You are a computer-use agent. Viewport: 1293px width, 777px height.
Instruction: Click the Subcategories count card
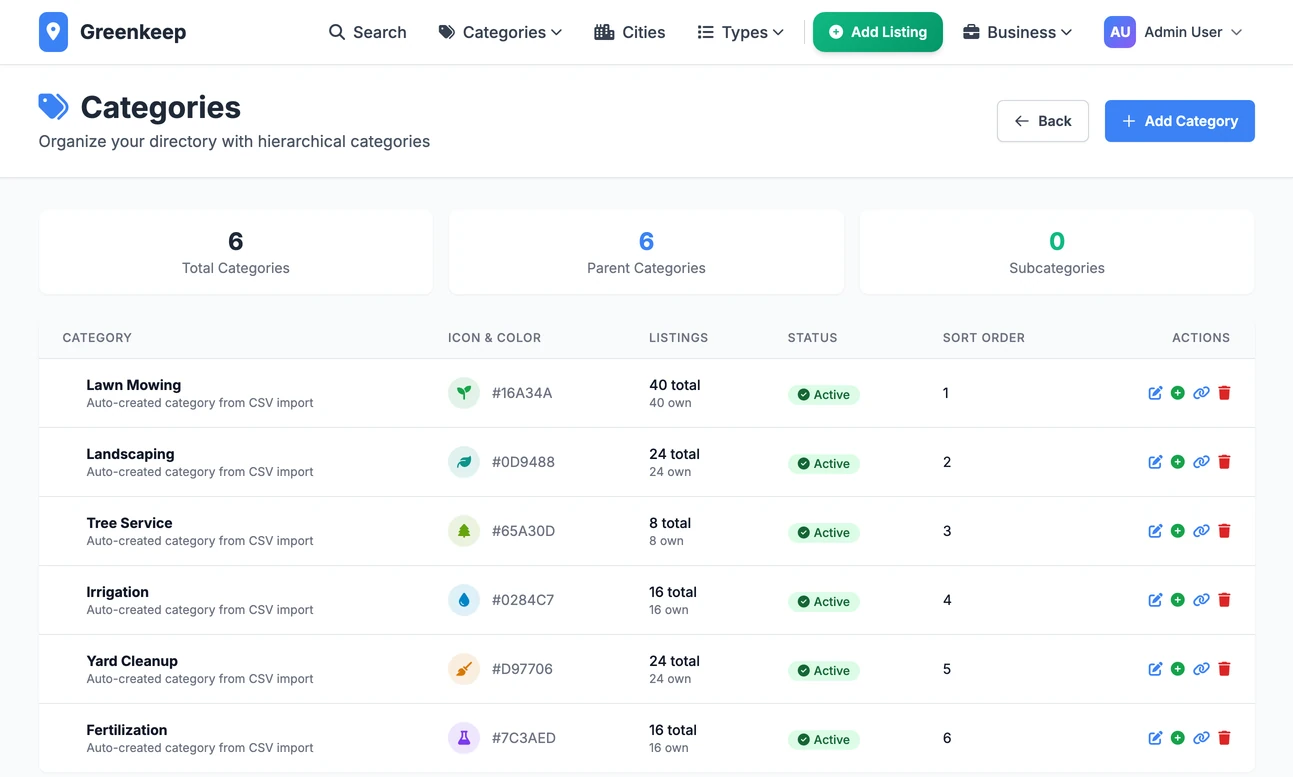point(1057,252)
